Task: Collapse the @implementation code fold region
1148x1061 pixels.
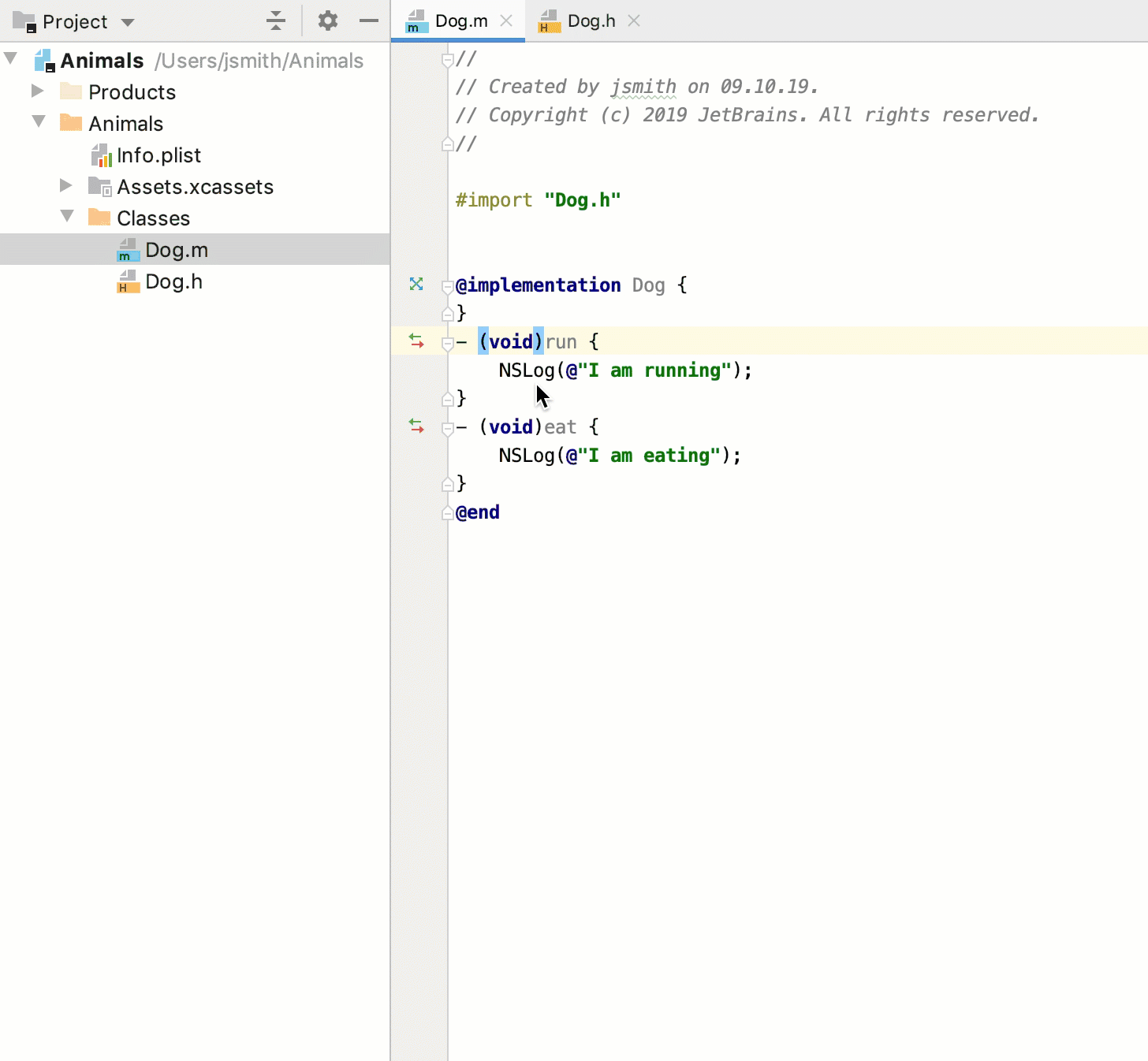Action: [448, 285]
